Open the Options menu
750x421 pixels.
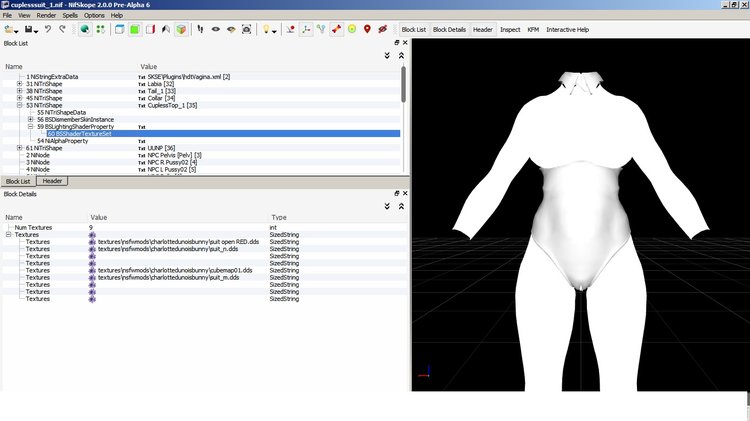(94, 15)
